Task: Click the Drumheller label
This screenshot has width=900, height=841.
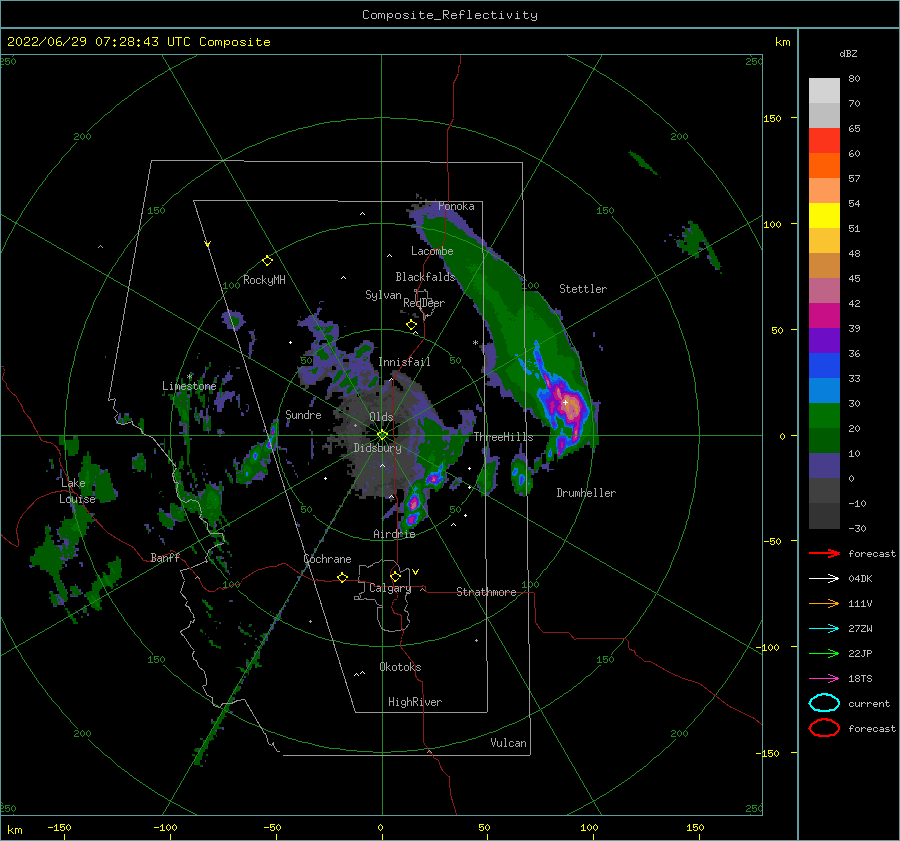Action: point(586,493)
